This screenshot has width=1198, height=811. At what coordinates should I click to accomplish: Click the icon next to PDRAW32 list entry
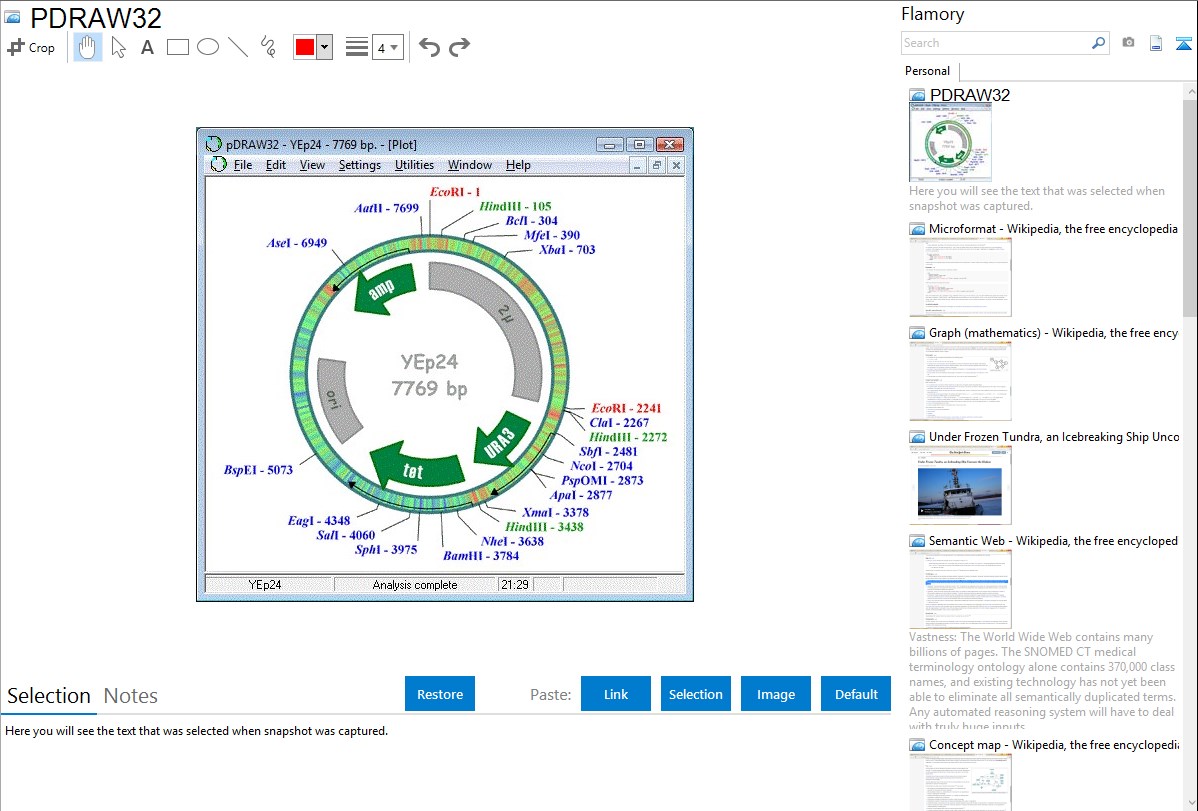(x=917, y=96)
